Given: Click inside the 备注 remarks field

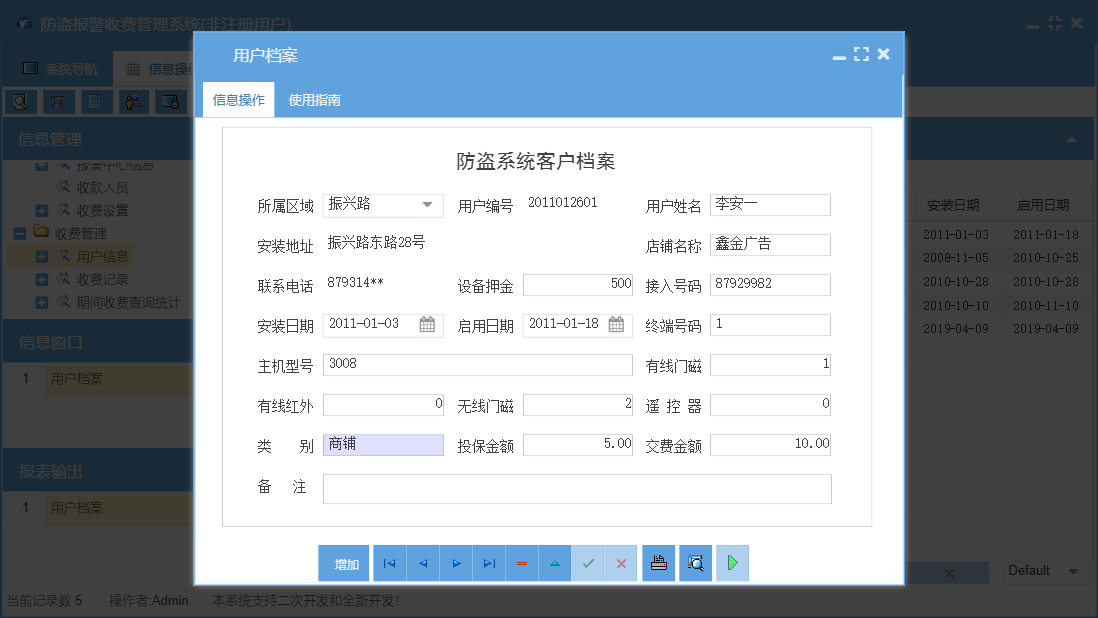Looking at the screenshot, I should 580,488.
